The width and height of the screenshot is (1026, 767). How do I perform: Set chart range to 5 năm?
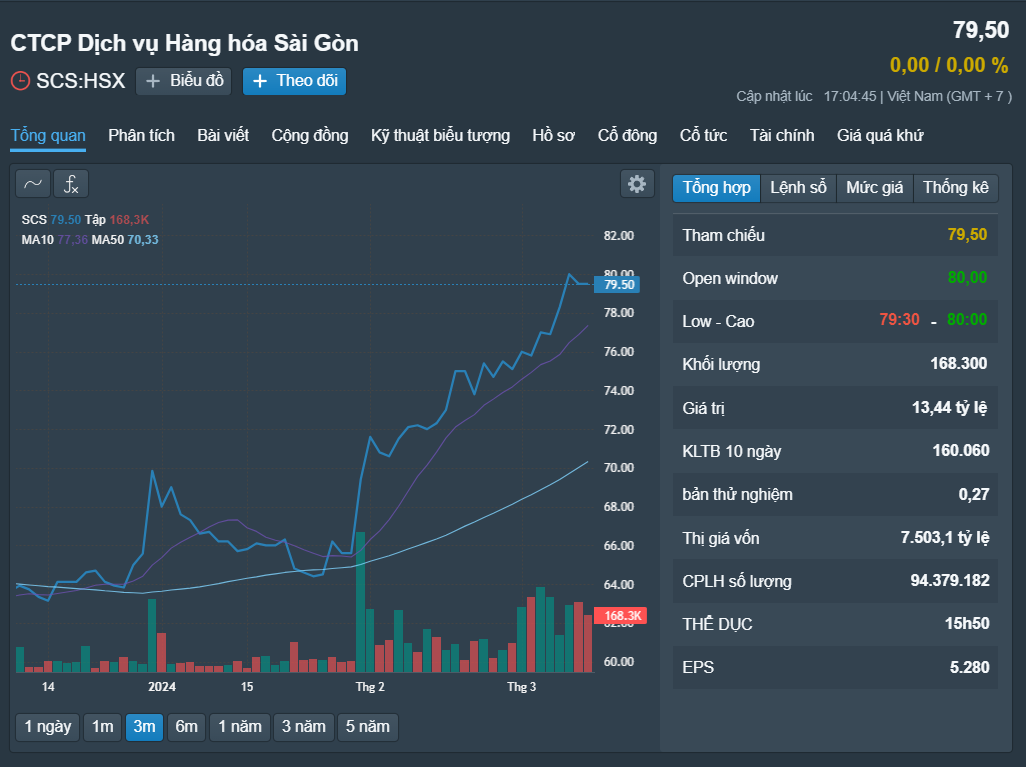(x=368, y=727)
